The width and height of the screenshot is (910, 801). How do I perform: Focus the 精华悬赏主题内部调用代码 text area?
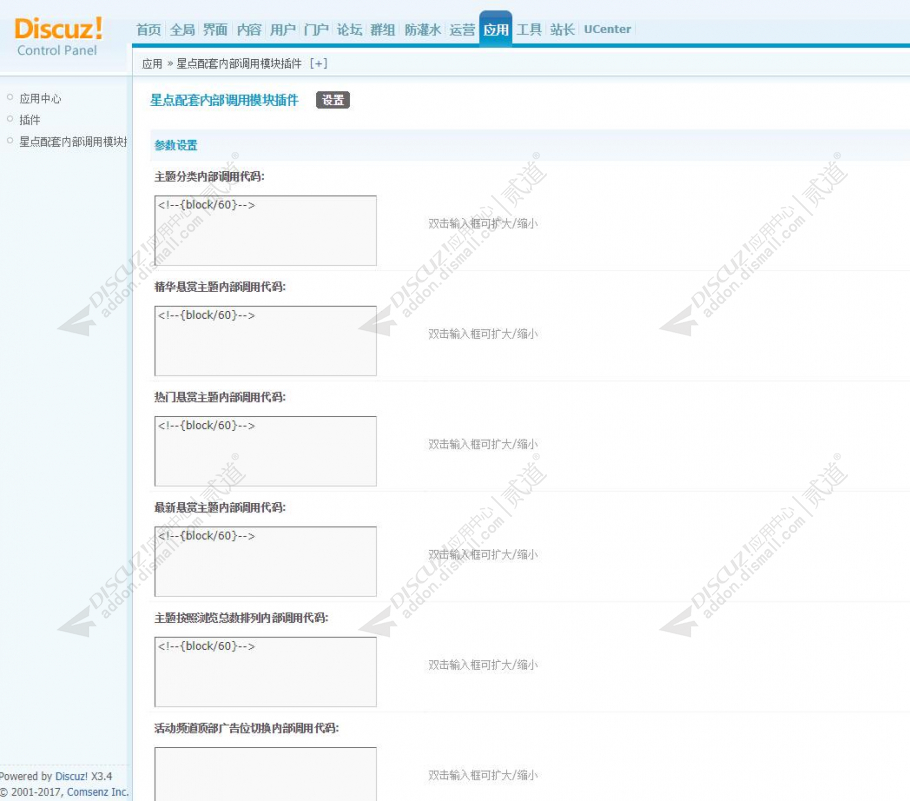(265, 341)
